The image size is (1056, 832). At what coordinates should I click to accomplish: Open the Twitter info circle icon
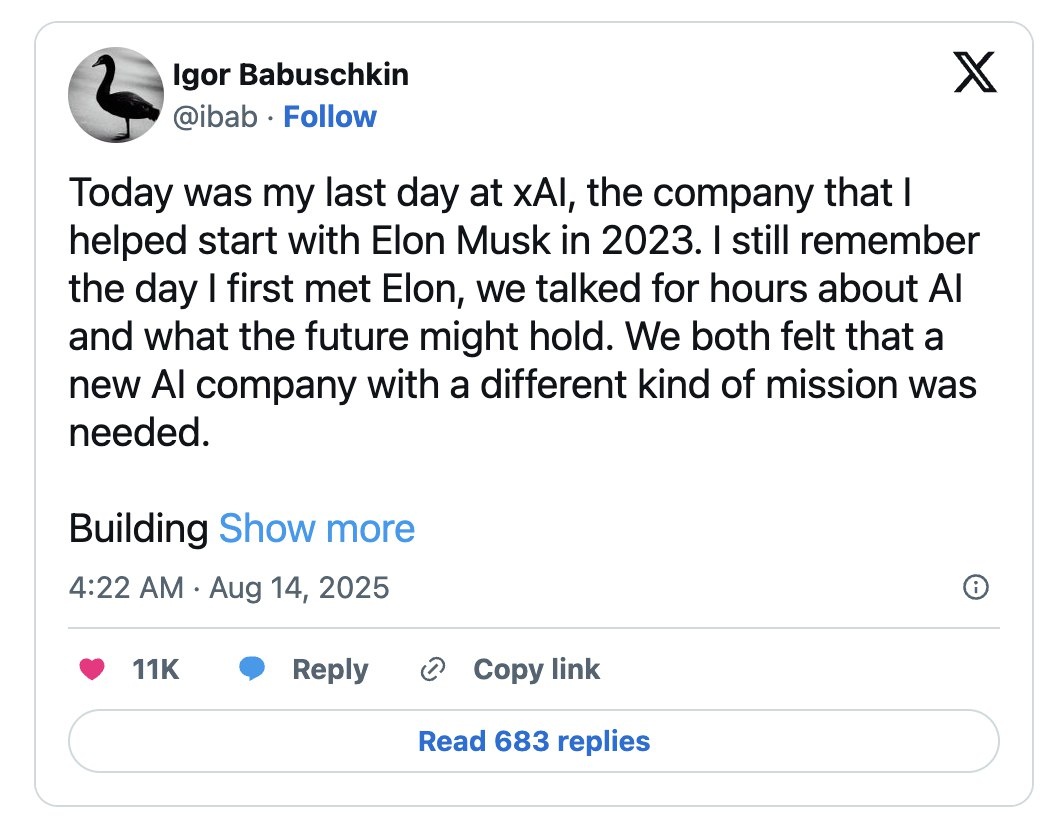975,588
